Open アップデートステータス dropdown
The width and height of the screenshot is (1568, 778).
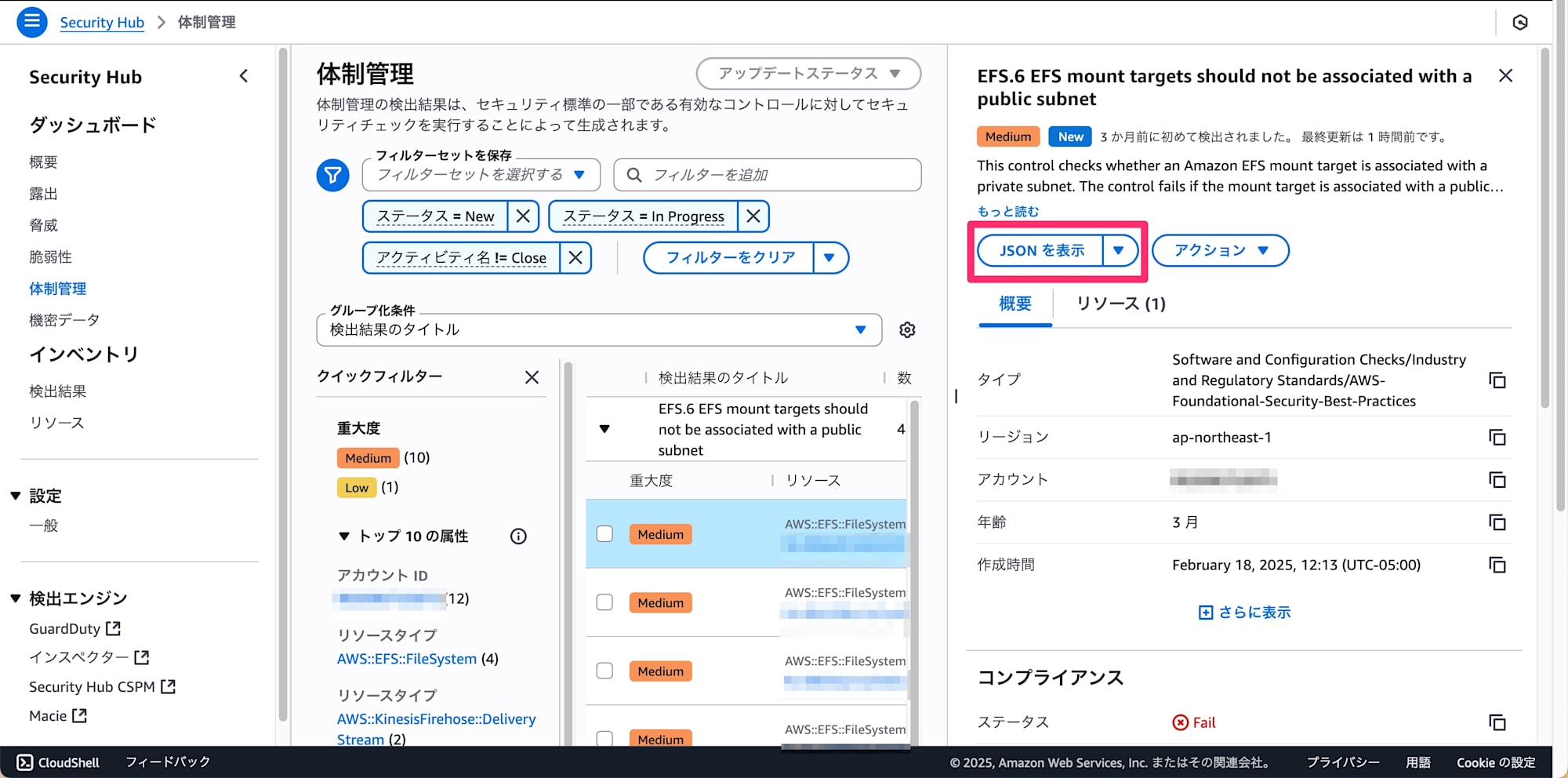point(808,74)
